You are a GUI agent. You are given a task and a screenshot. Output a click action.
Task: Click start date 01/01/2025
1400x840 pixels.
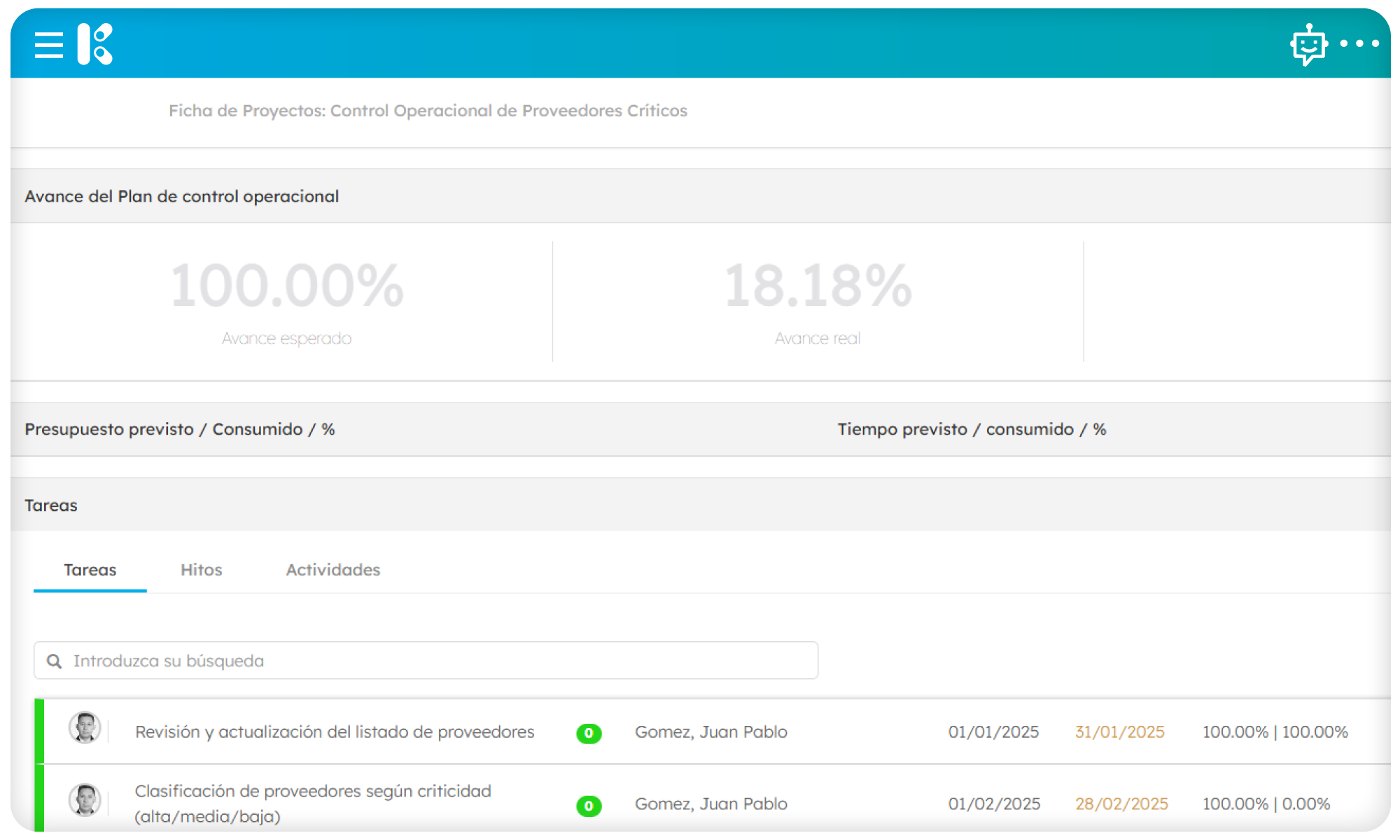point(993,731)
